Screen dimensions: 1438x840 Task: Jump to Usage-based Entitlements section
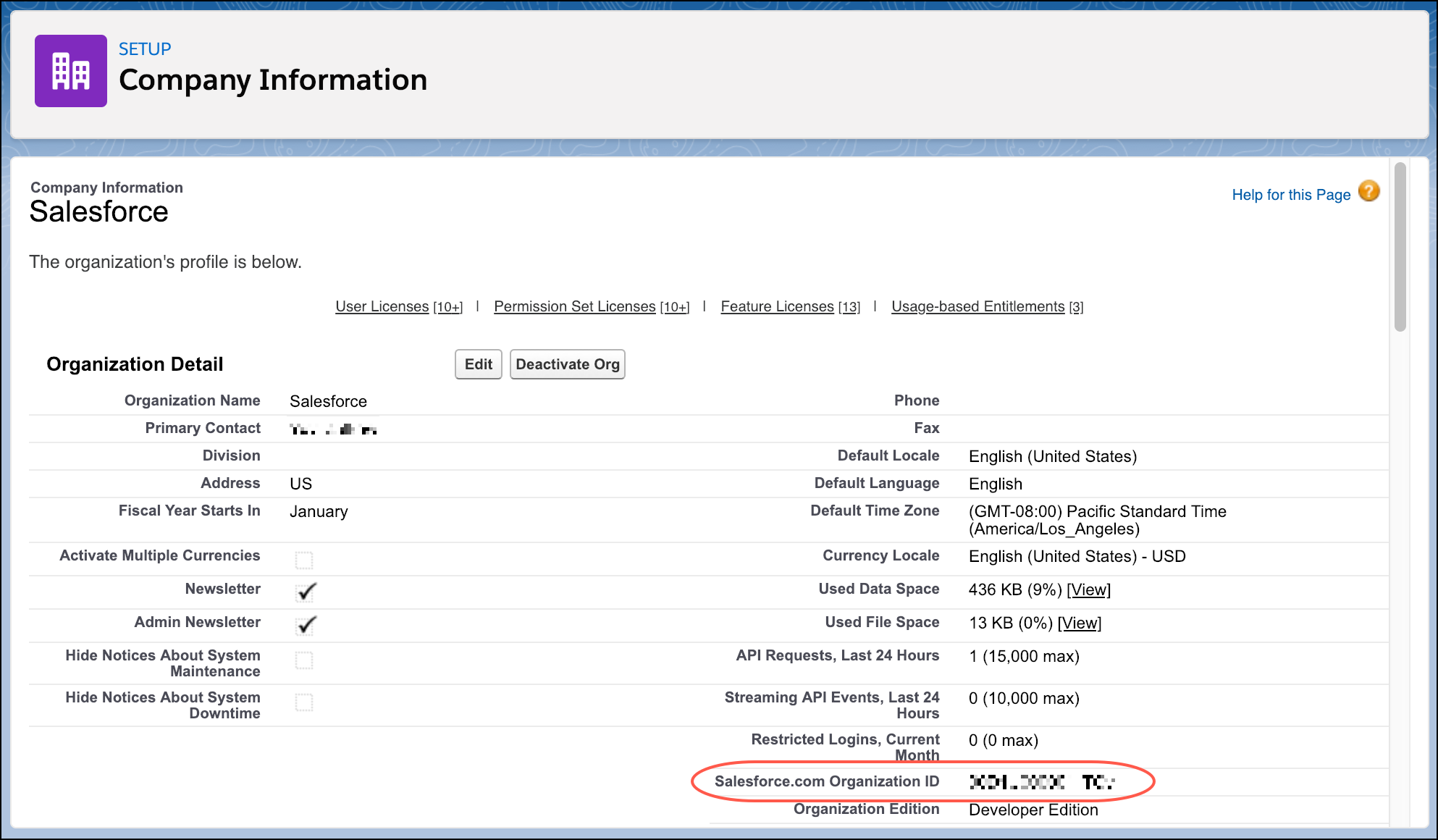point(977,306)
